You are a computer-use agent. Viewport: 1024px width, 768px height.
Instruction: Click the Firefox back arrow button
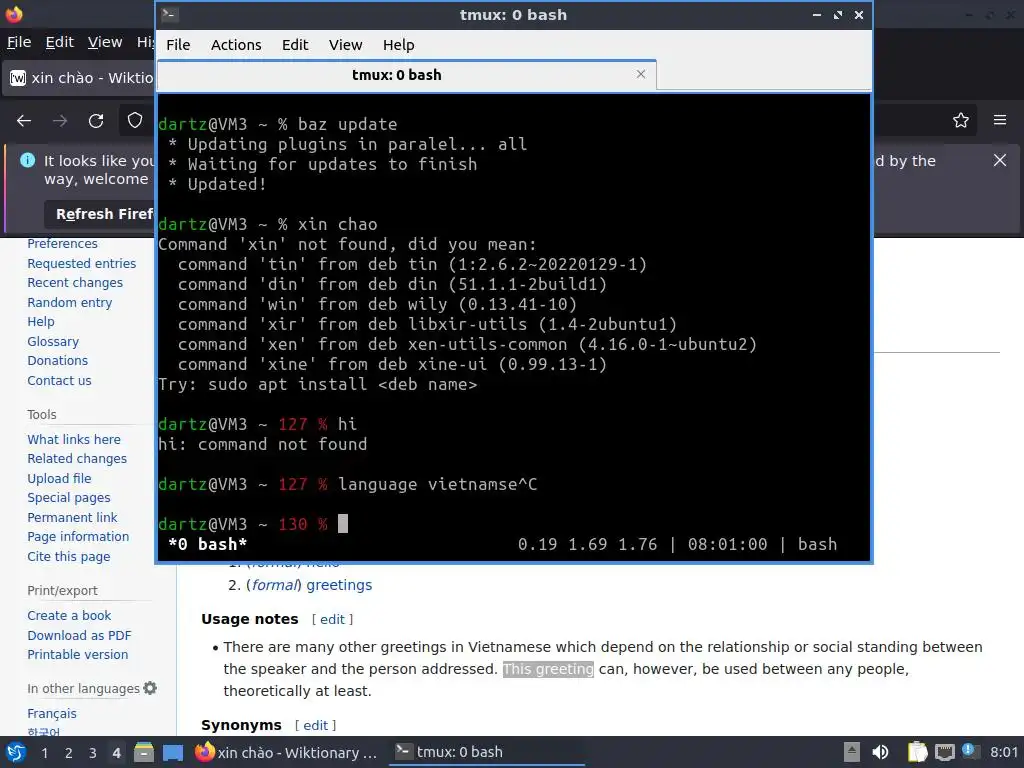24,121
